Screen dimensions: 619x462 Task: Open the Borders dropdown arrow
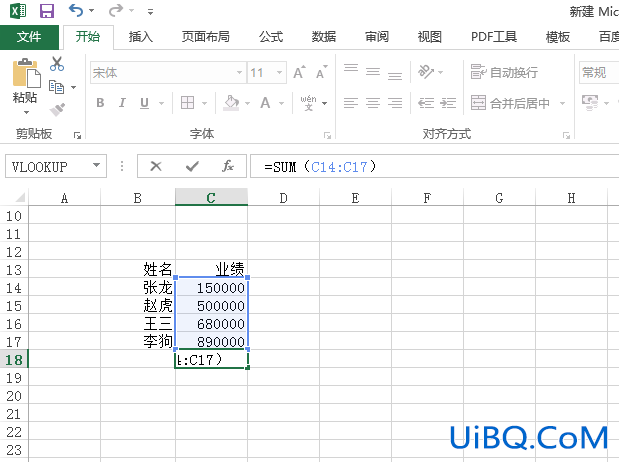pyautogui.click(x=204, y=103)
